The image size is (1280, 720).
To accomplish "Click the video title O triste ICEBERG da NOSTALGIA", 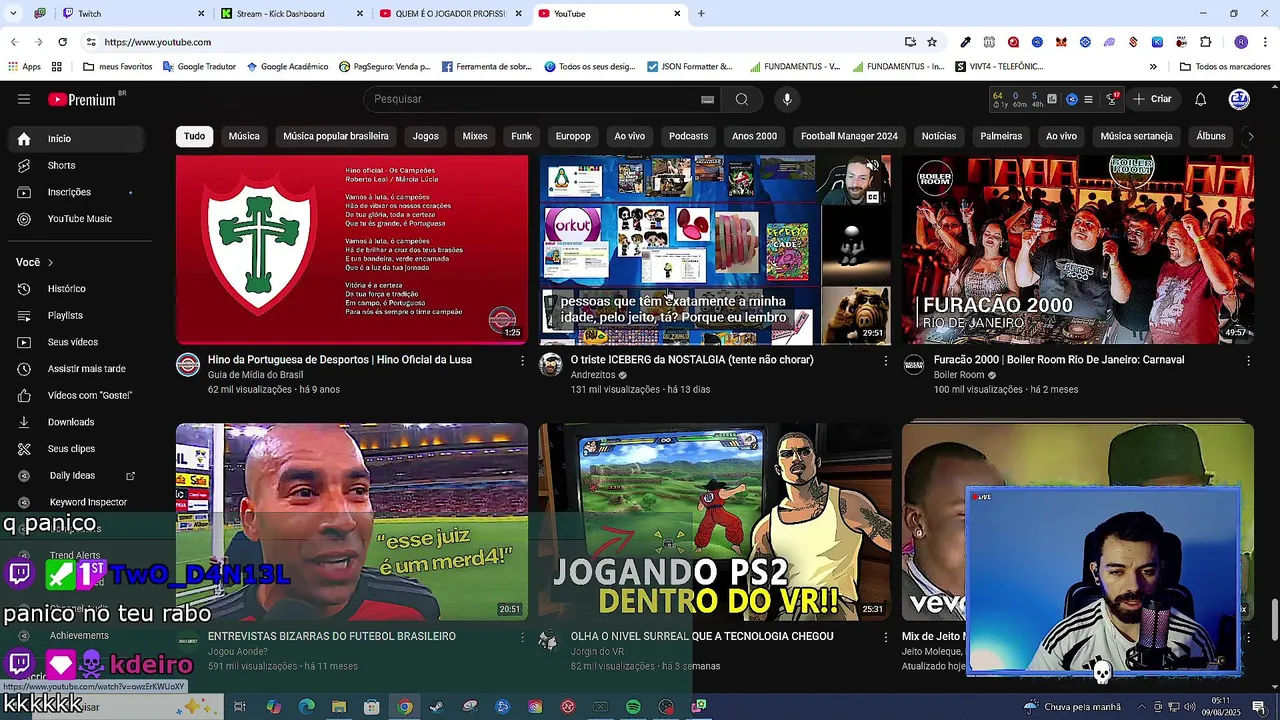I will pyautogui.click(x=692, y=360).
